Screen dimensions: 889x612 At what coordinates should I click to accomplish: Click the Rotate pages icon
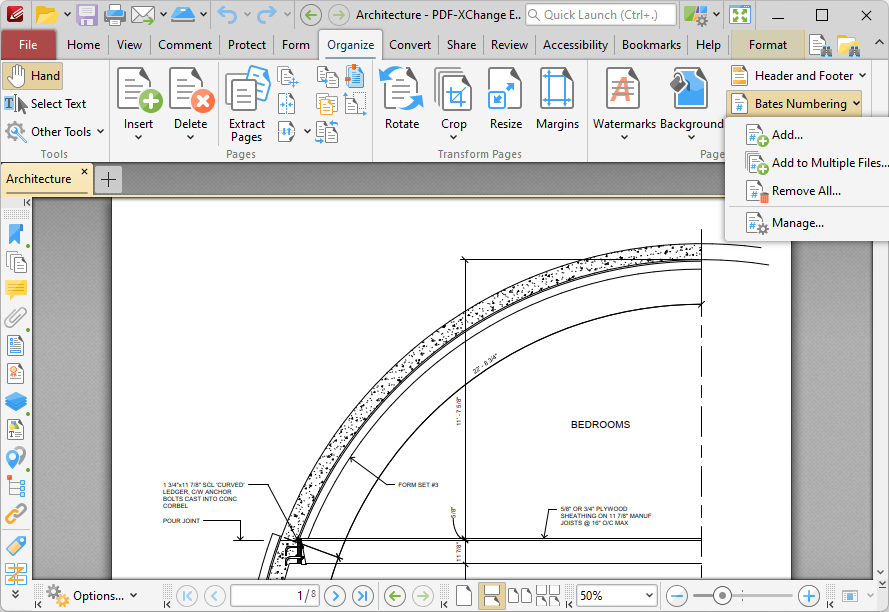pyautogui.click(x=401, y=88)
